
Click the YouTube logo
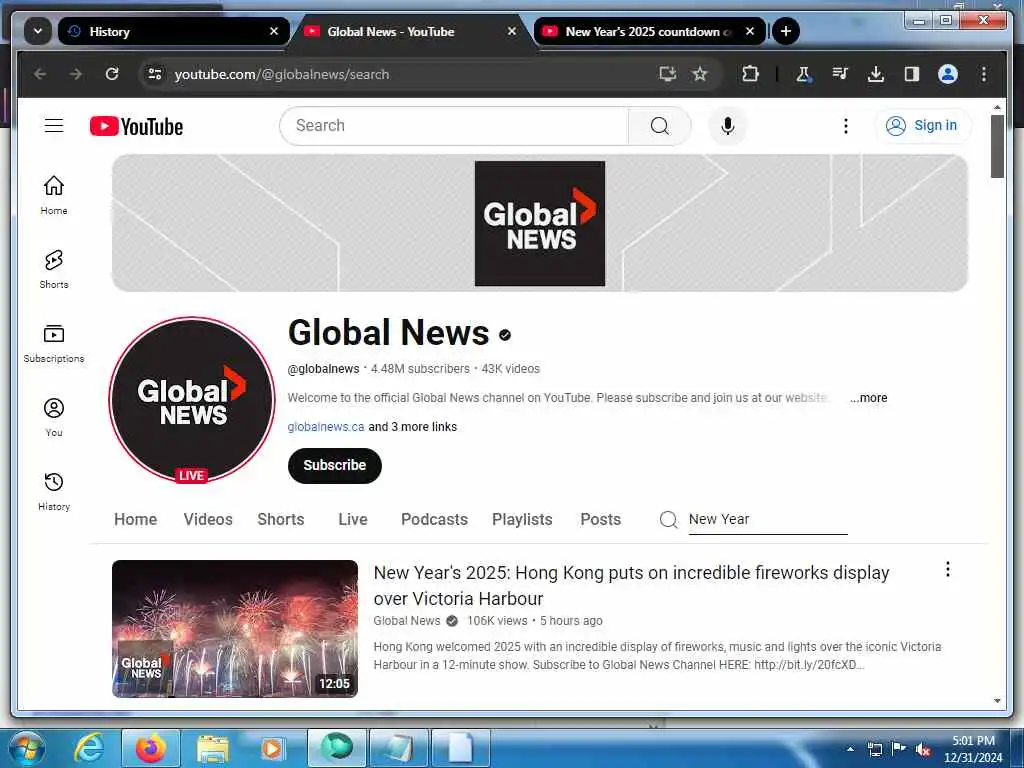(136, 126)
